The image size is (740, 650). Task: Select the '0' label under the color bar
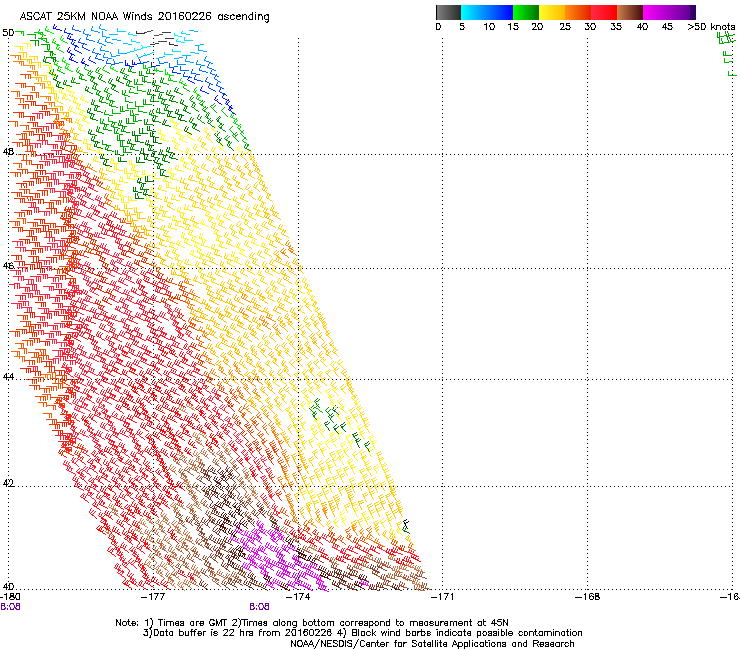(438, 27)
